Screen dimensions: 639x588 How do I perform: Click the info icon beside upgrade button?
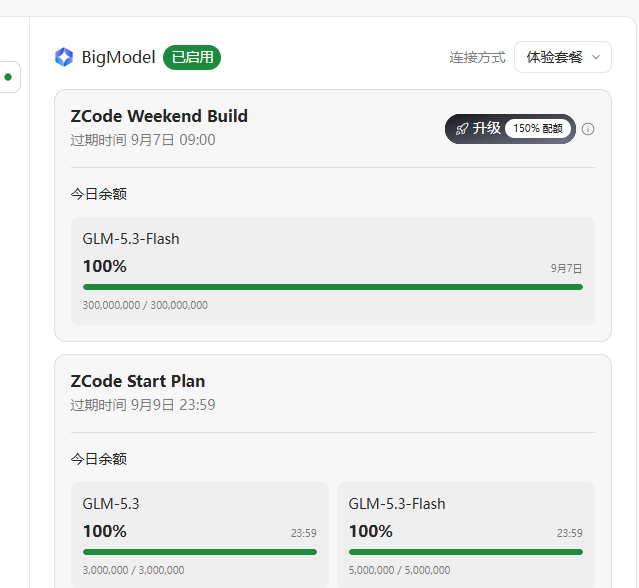tap(588, 129)
